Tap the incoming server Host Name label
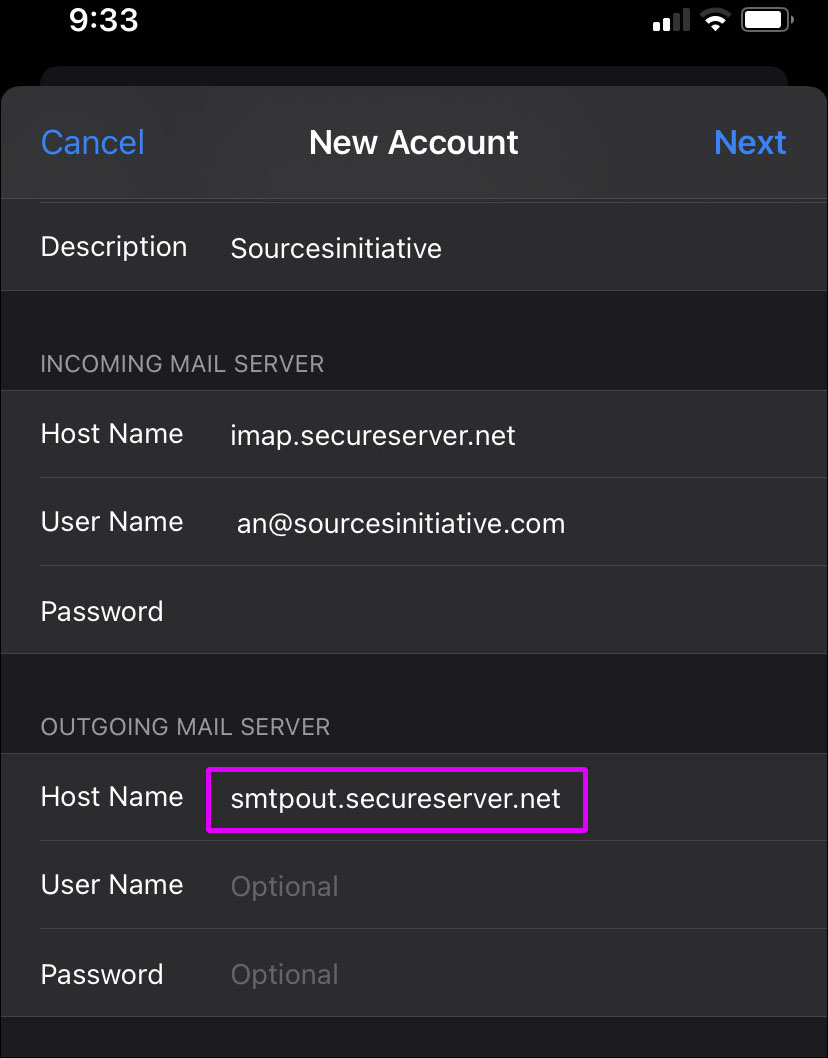 [x=112, y=434]
